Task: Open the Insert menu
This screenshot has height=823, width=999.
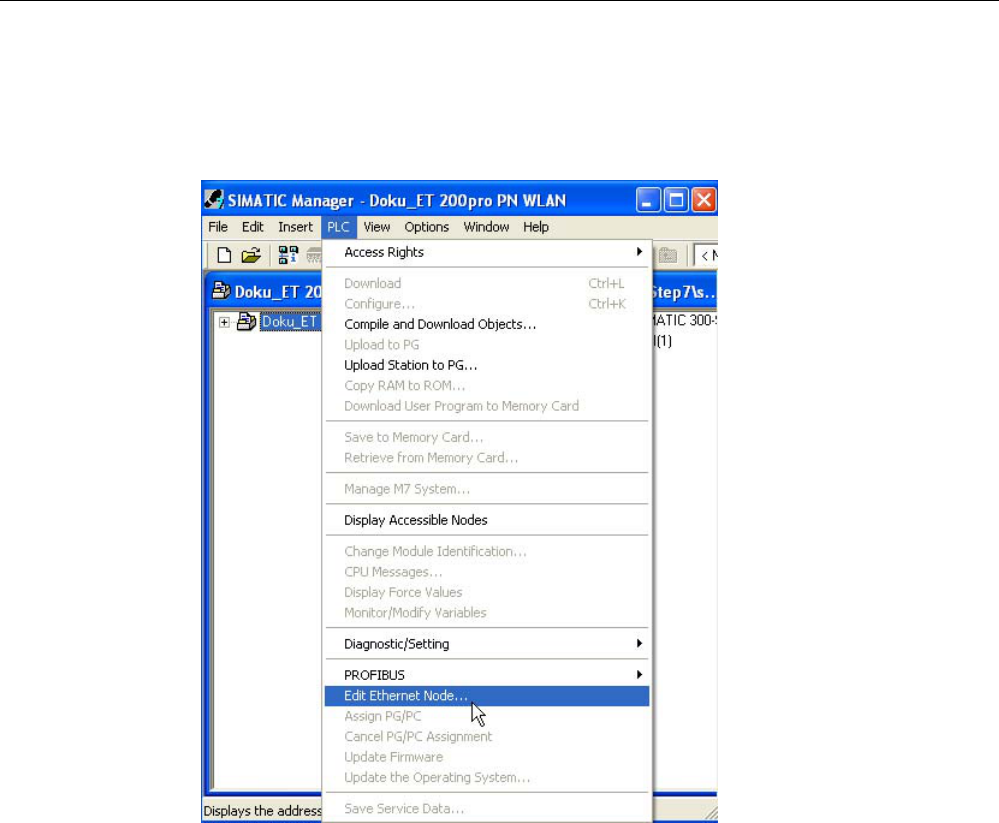Action: [x=295, y=227]
